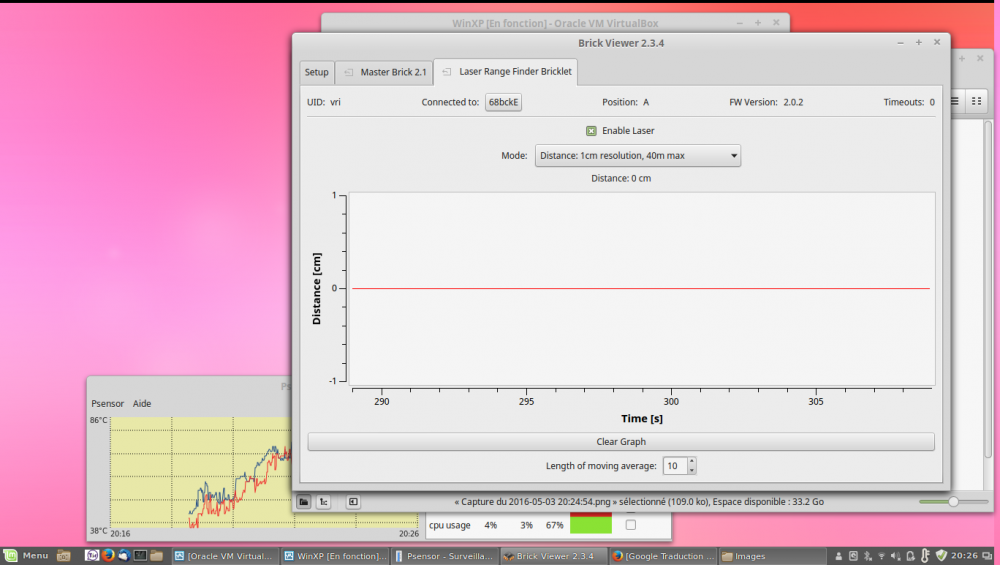
Task: Open the terminal launcher in the taskbar
Action: tap(141, 555)
